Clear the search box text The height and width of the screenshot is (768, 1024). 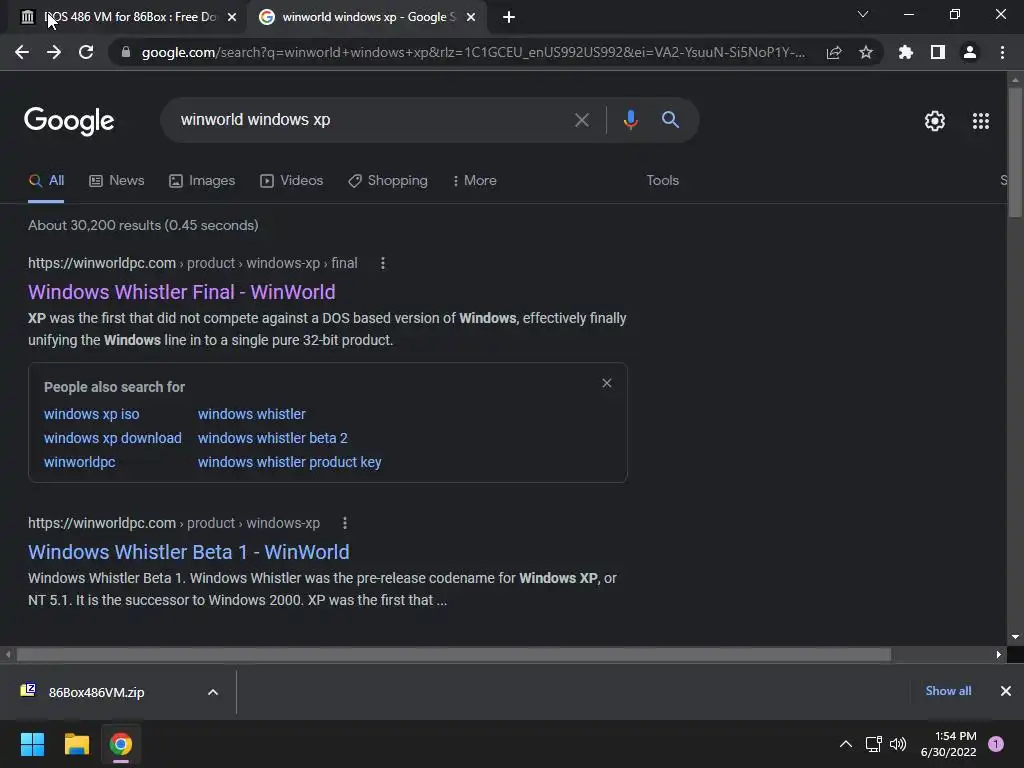click(581, 120)
